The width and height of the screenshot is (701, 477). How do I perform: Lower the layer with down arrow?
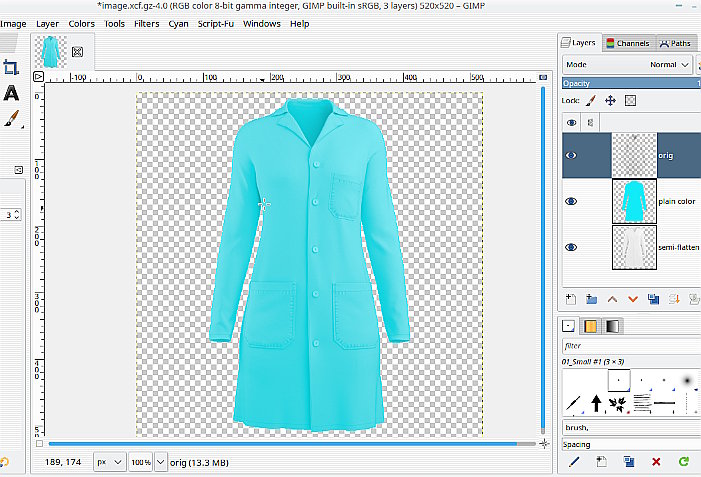click(632, 298)
